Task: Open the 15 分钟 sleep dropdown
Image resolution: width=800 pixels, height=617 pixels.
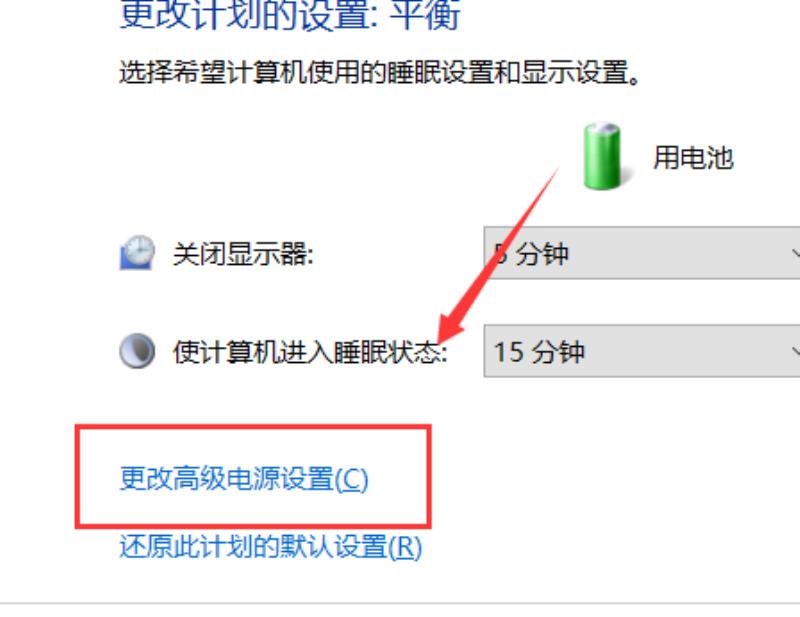Action: pos(642,351)
